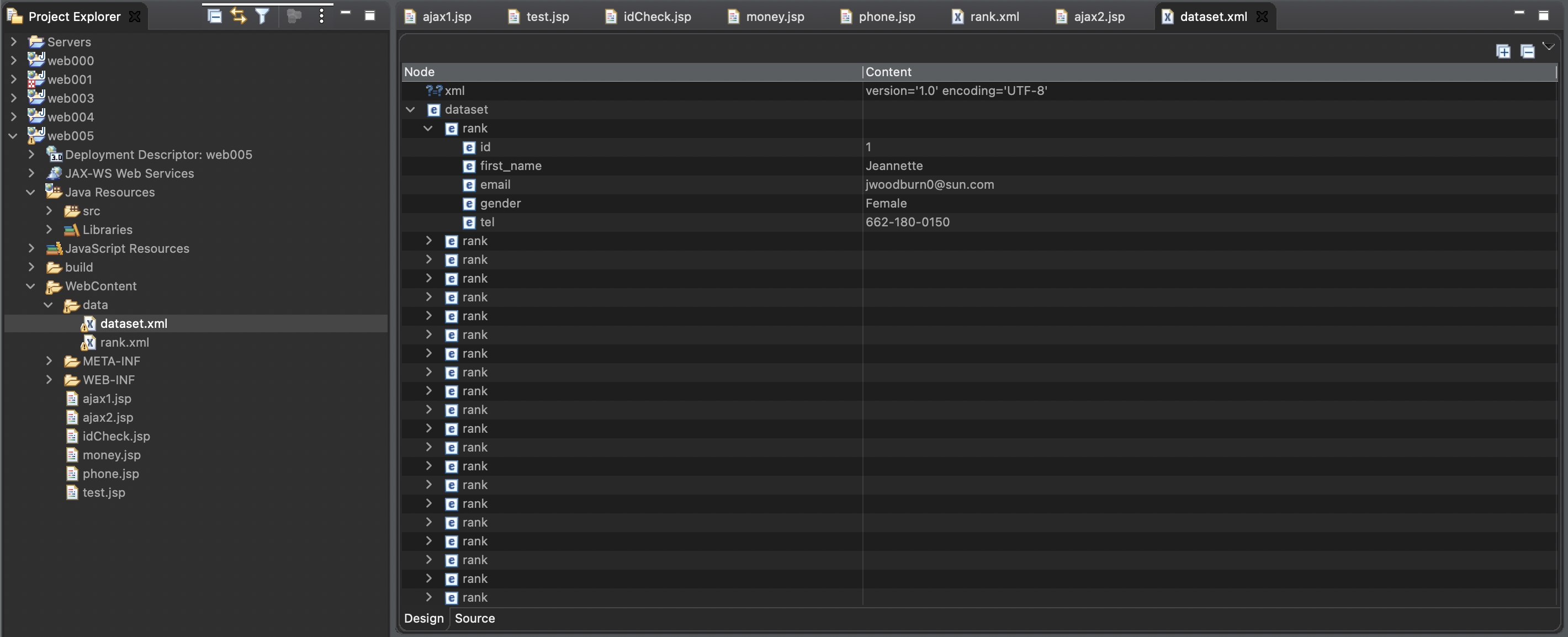Collapse the dataset root node
The height and width of the screenshot is (637, 1568).
(410, 109)
